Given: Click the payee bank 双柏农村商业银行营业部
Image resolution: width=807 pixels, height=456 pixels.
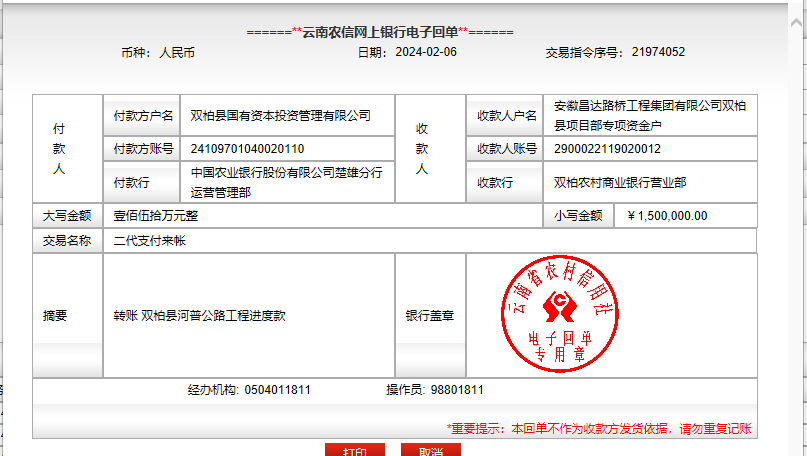Looking at the screenshot, I should pyautogui.click(x=619, y=182).
